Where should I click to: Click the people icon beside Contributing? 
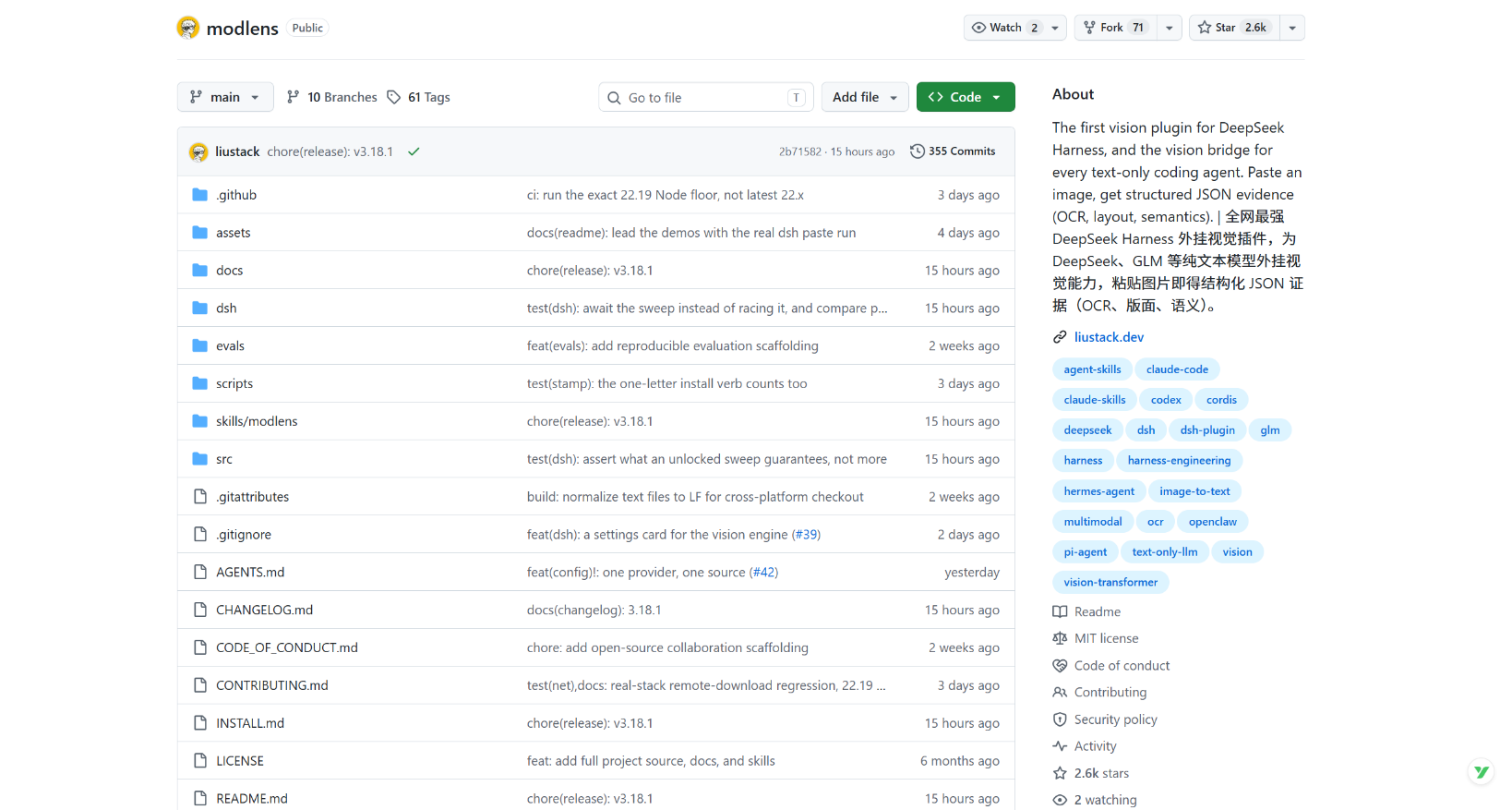[1060, 693]
